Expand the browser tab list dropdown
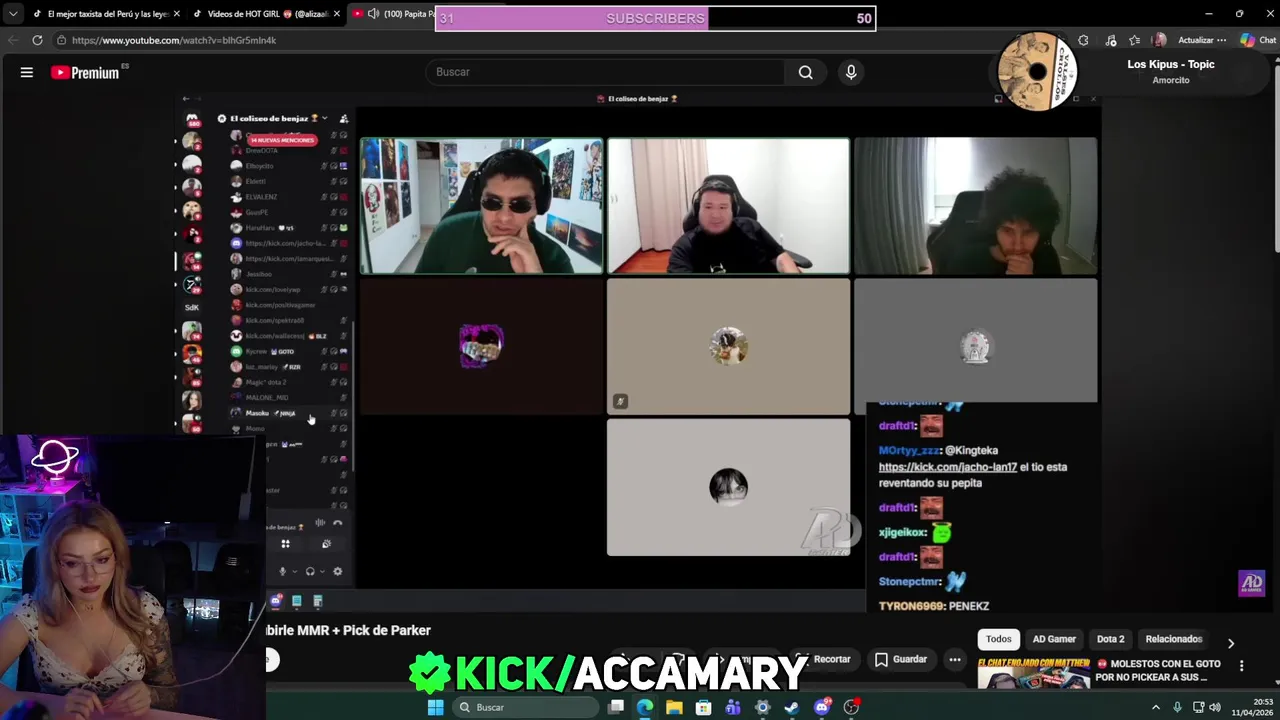This screenshot has width=1280, height=720. (x=13, y=14)
